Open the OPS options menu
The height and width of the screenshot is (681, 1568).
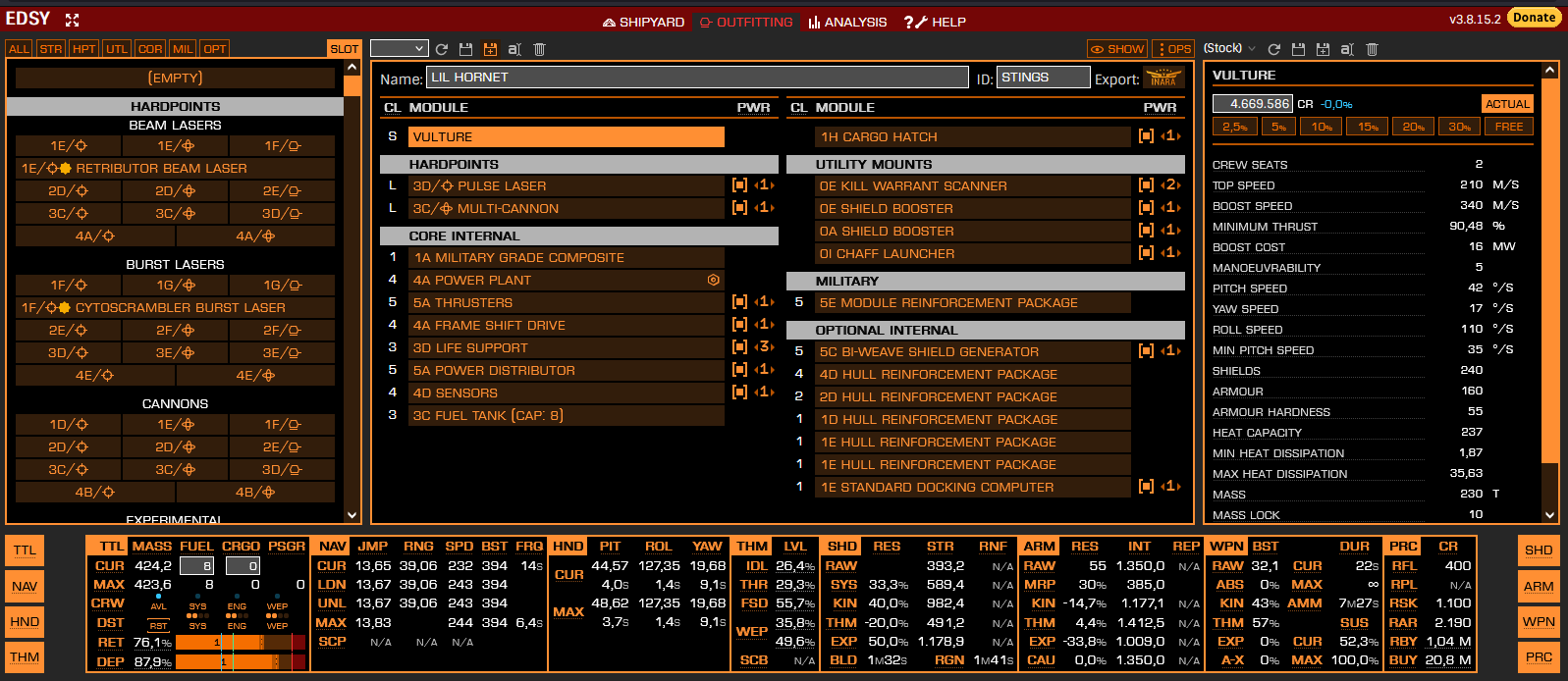coord(1173,49)
